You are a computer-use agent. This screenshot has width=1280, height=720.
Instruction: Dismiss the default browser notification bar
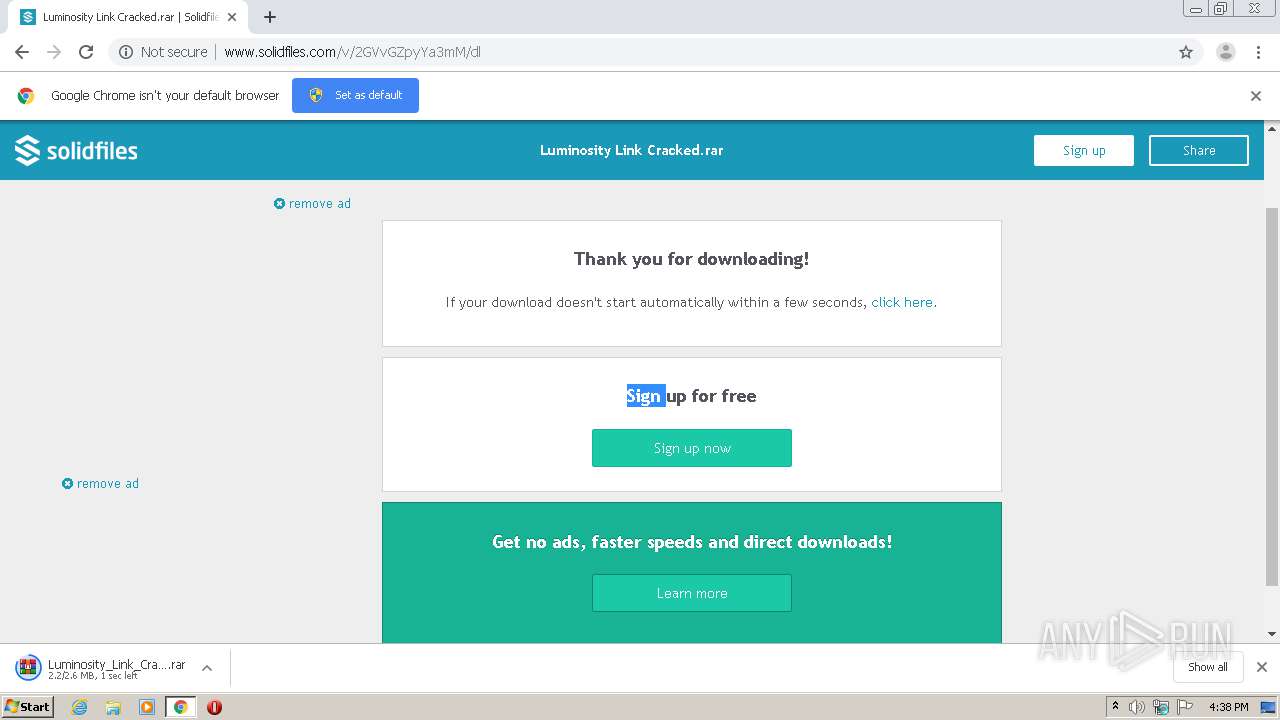[1256, 96]
